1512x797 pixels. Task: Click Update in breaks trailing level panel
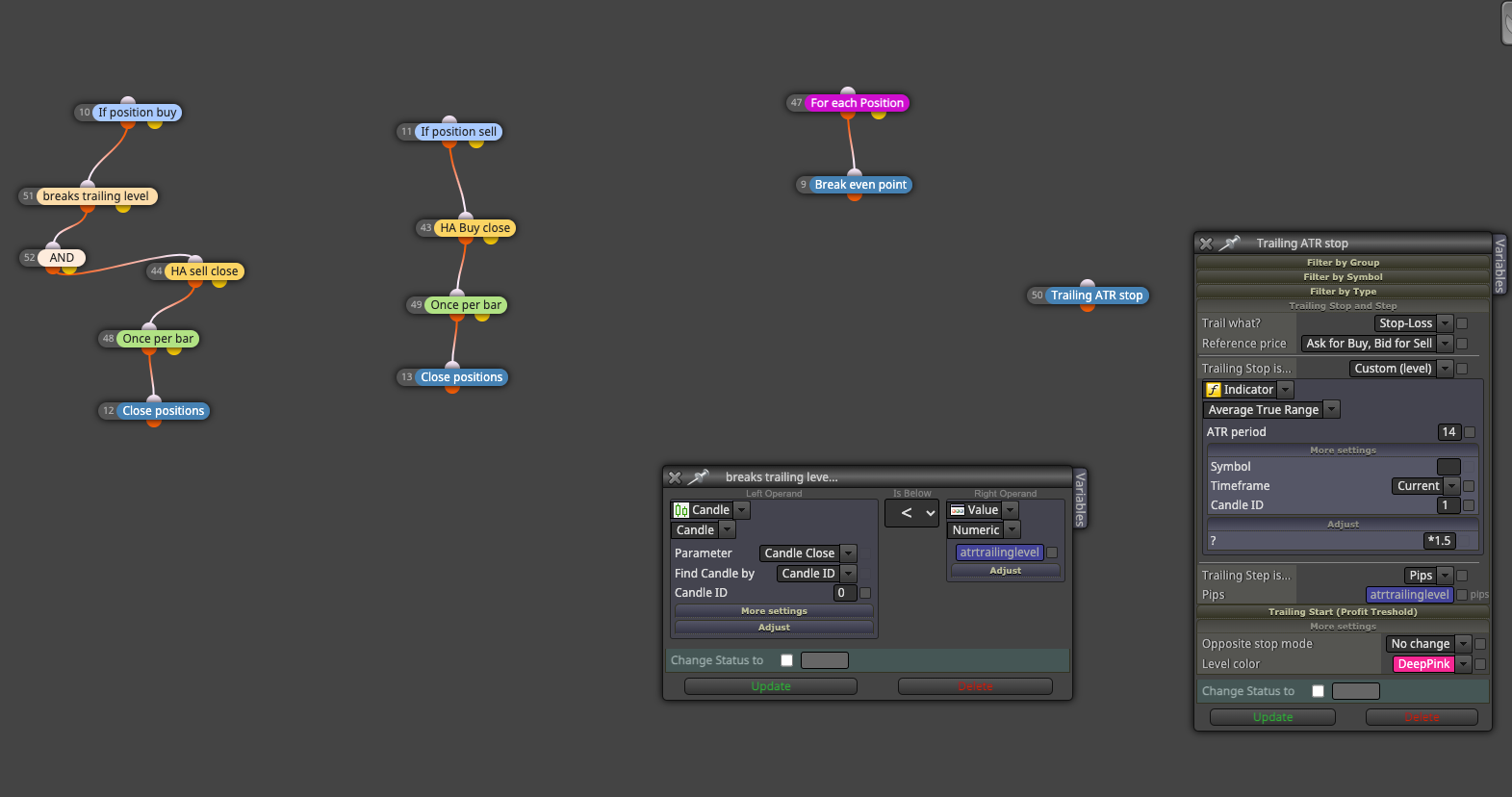click(771, 686)
